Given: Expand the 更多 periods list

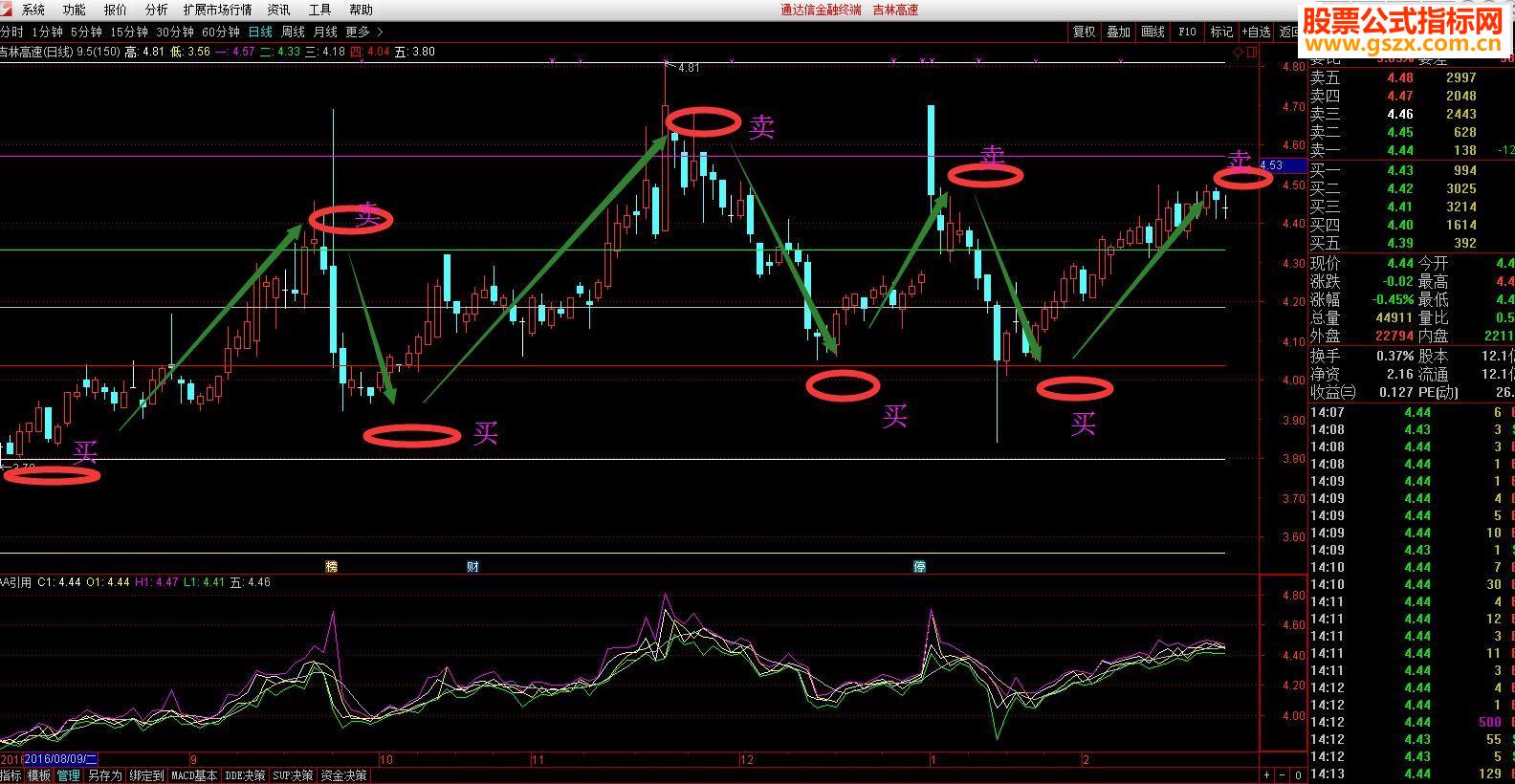Looking at the screenshot, I should [x=364, y=32].
